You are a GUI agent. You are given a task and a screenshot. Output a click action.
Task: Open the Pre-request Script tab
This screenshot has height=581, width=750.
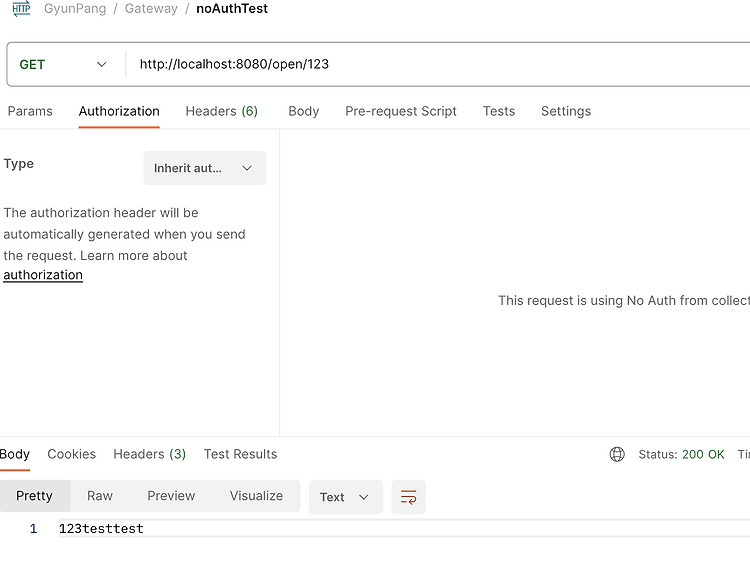pos(401,111)
